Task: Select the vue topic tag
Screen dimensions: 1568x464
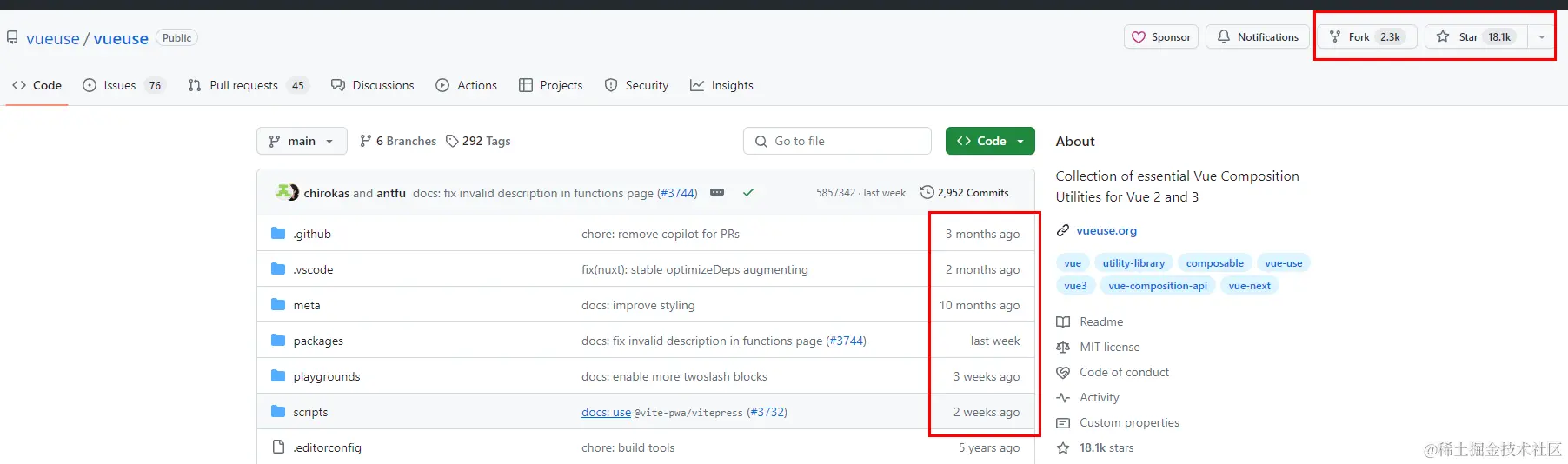Action: tap(1073, 263)
